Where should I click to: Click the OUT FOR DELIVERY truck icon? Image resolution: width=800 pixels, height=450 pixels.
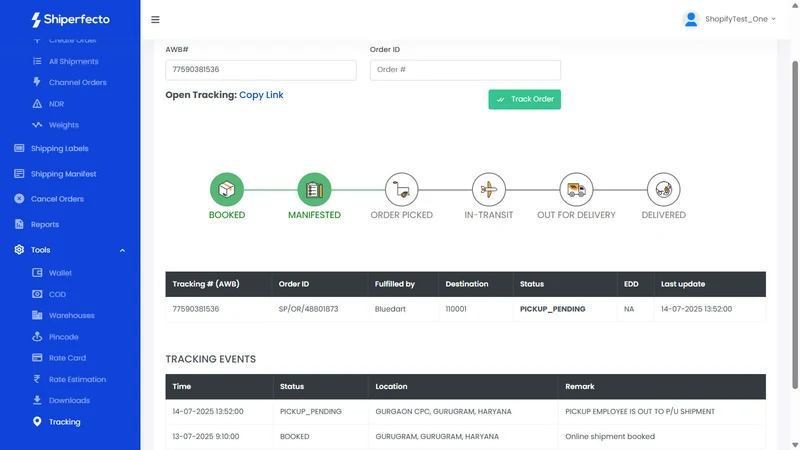[576, 189]
